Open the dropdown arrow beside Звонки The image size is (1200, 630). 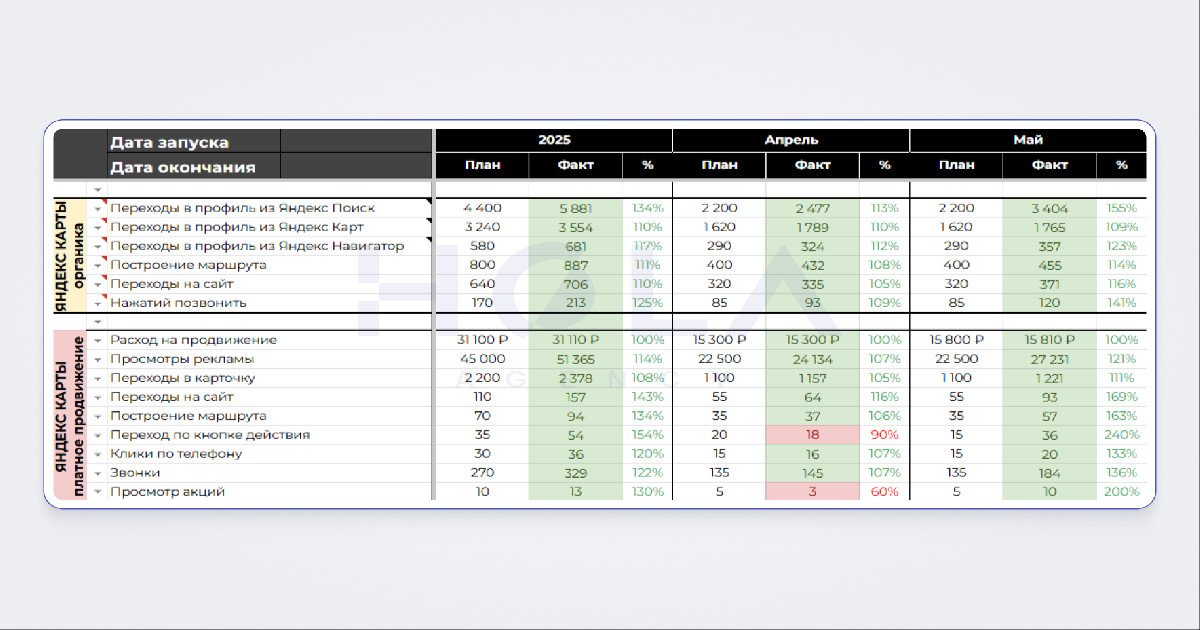(x=98, y=473)
